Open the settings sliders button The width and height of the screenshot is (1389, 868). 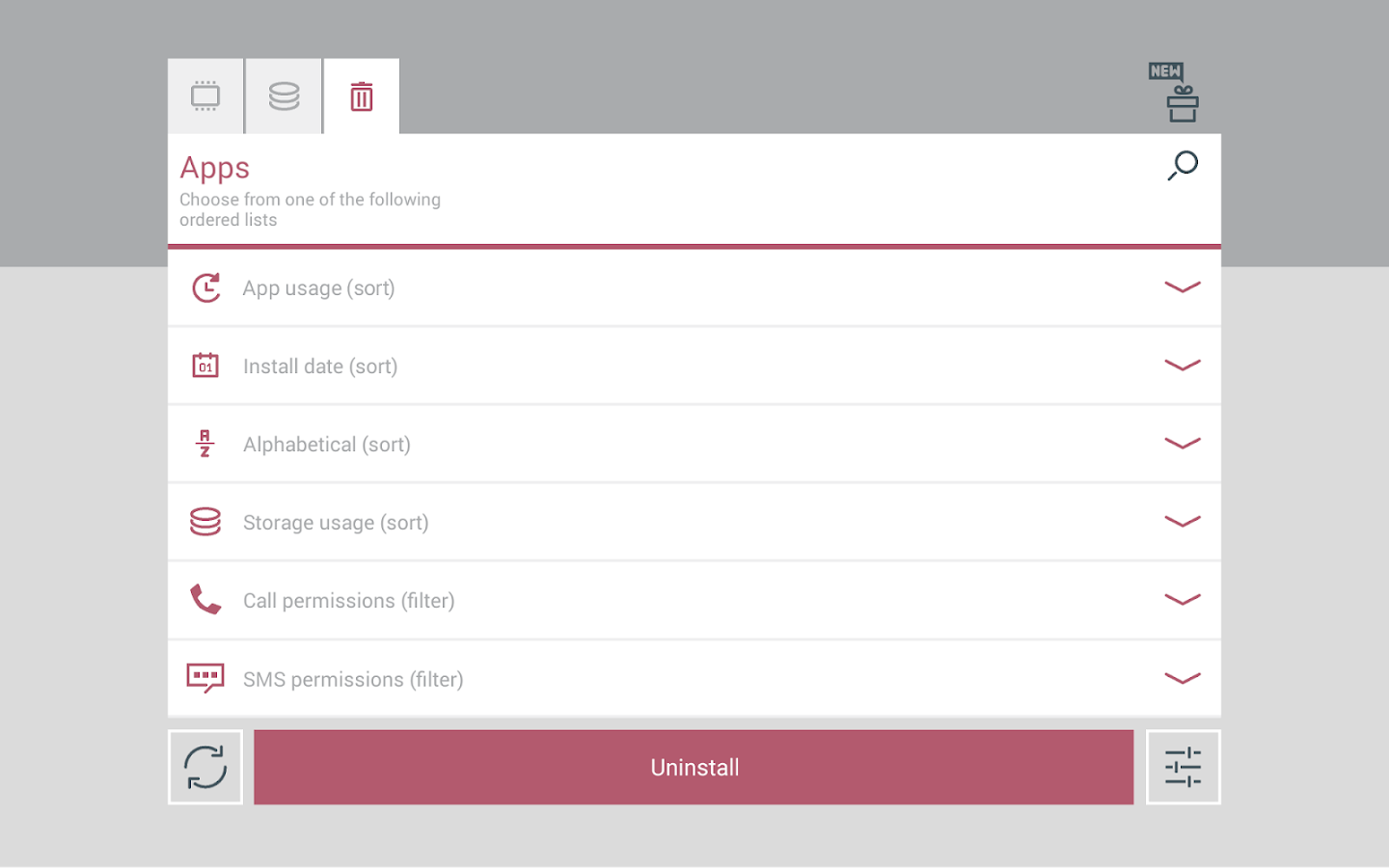tap(1183, 767)
